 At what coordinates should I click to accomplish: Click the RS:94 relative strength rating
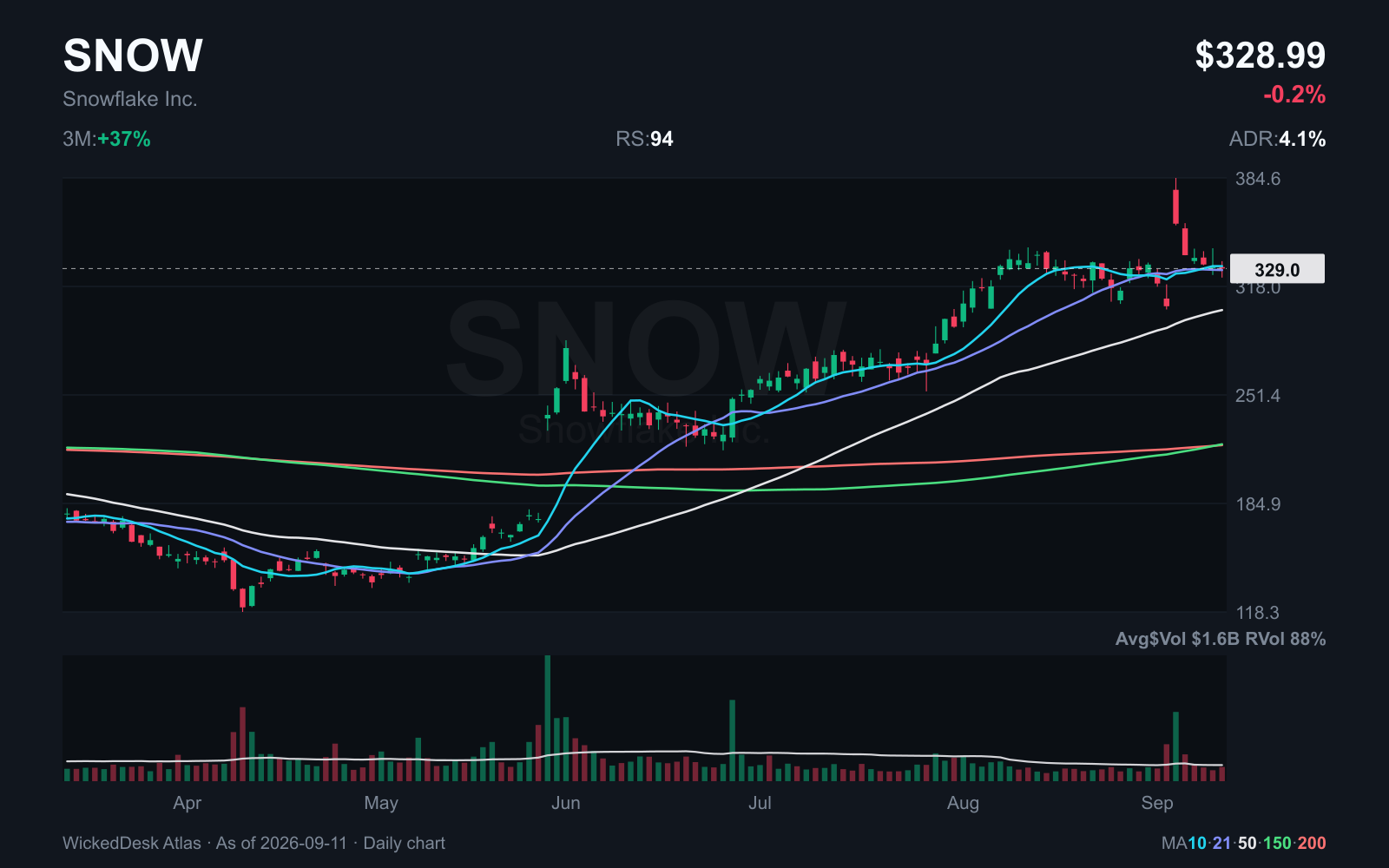tap(644, 139)
